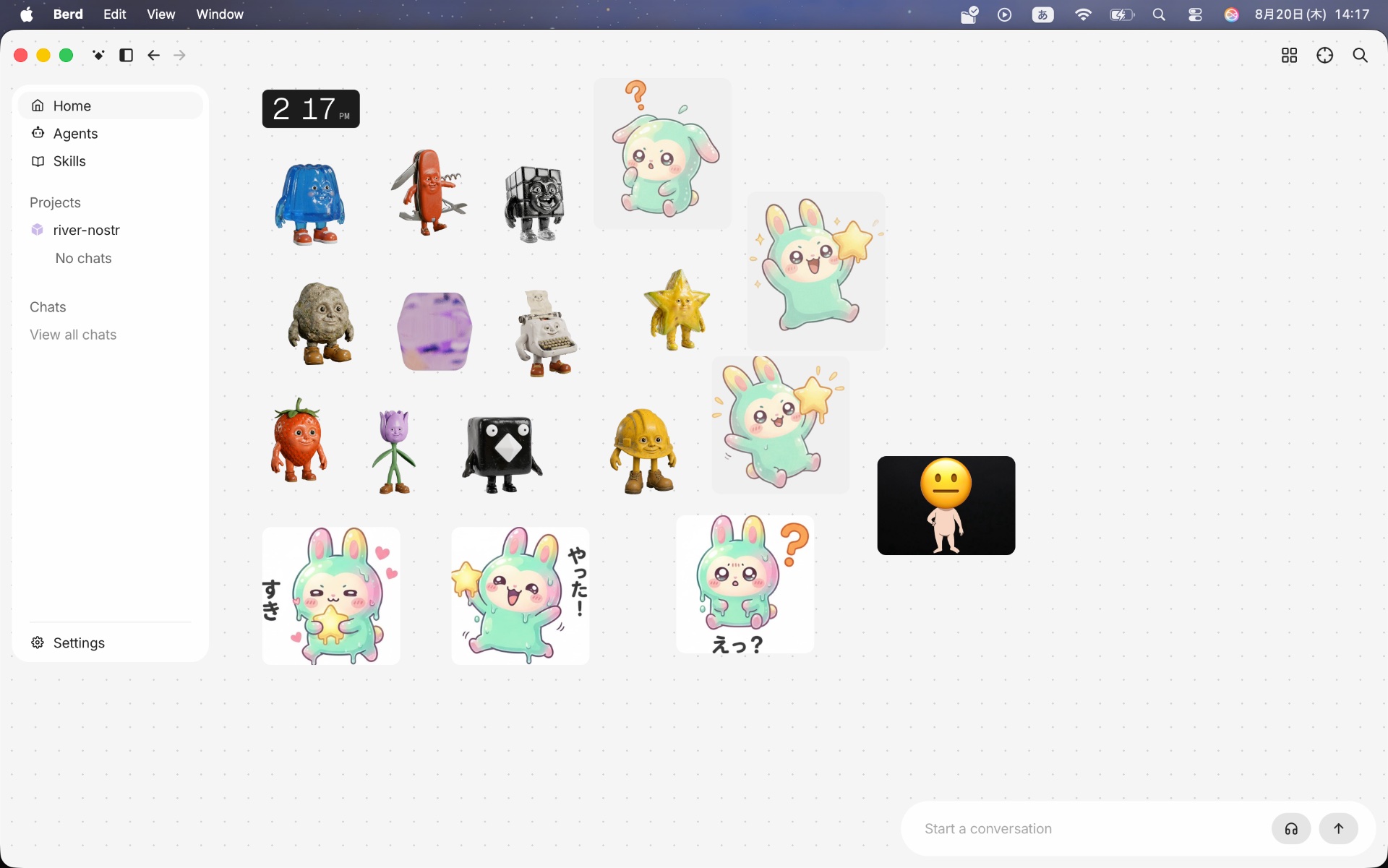Select the やった! bunny sticker
1388x868 pixels.
(x=520, y=596)
